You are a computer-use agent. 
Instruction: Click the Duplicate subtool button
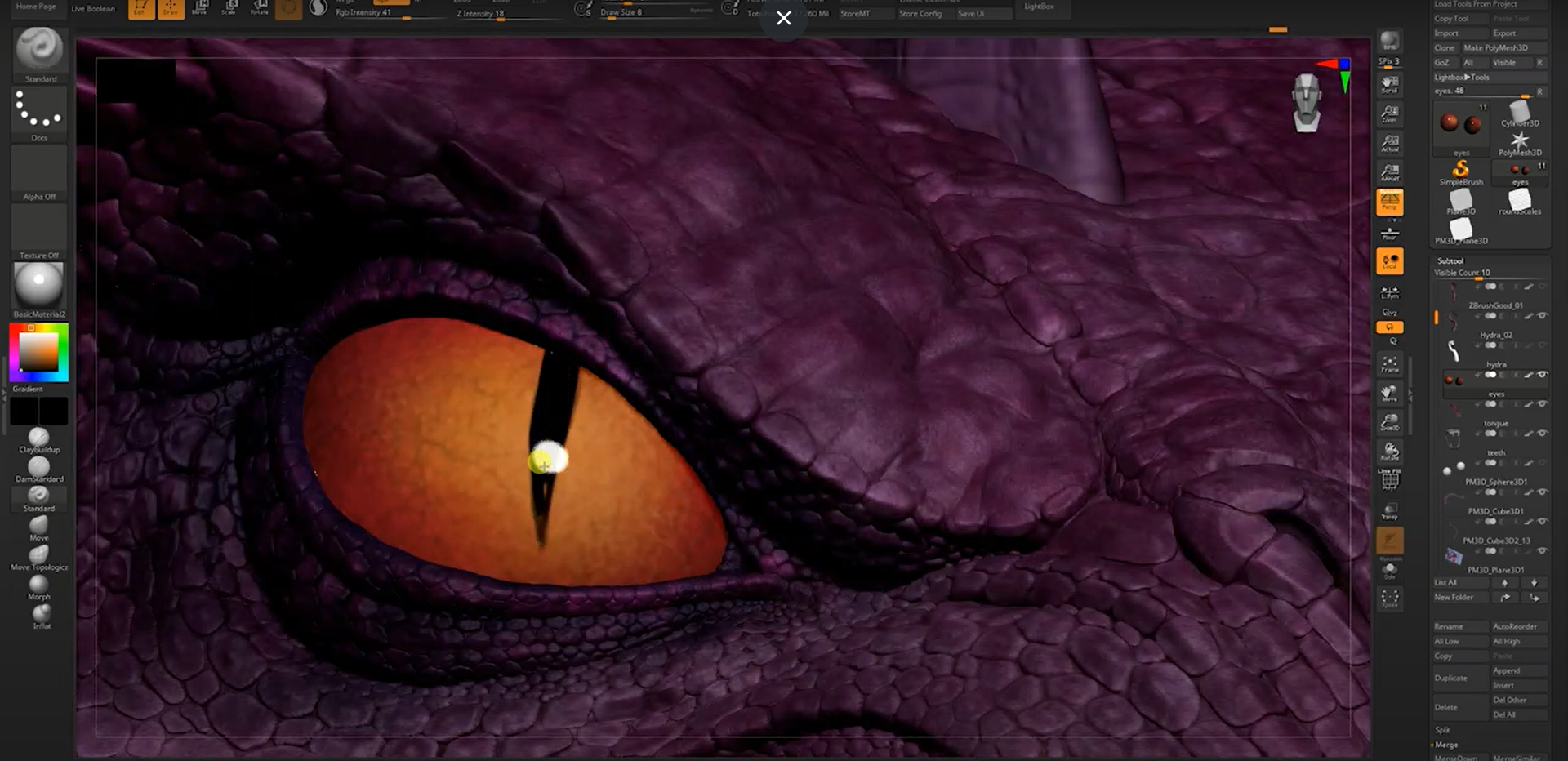tap(1450, 678)
